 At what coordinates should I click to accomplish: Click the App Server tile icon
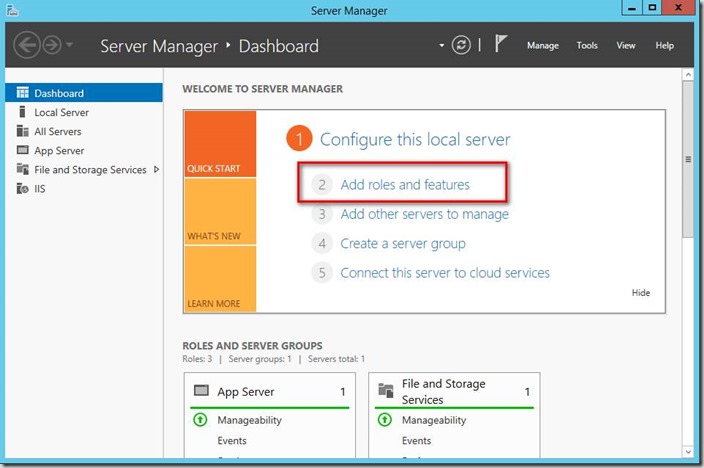point(201,391)
